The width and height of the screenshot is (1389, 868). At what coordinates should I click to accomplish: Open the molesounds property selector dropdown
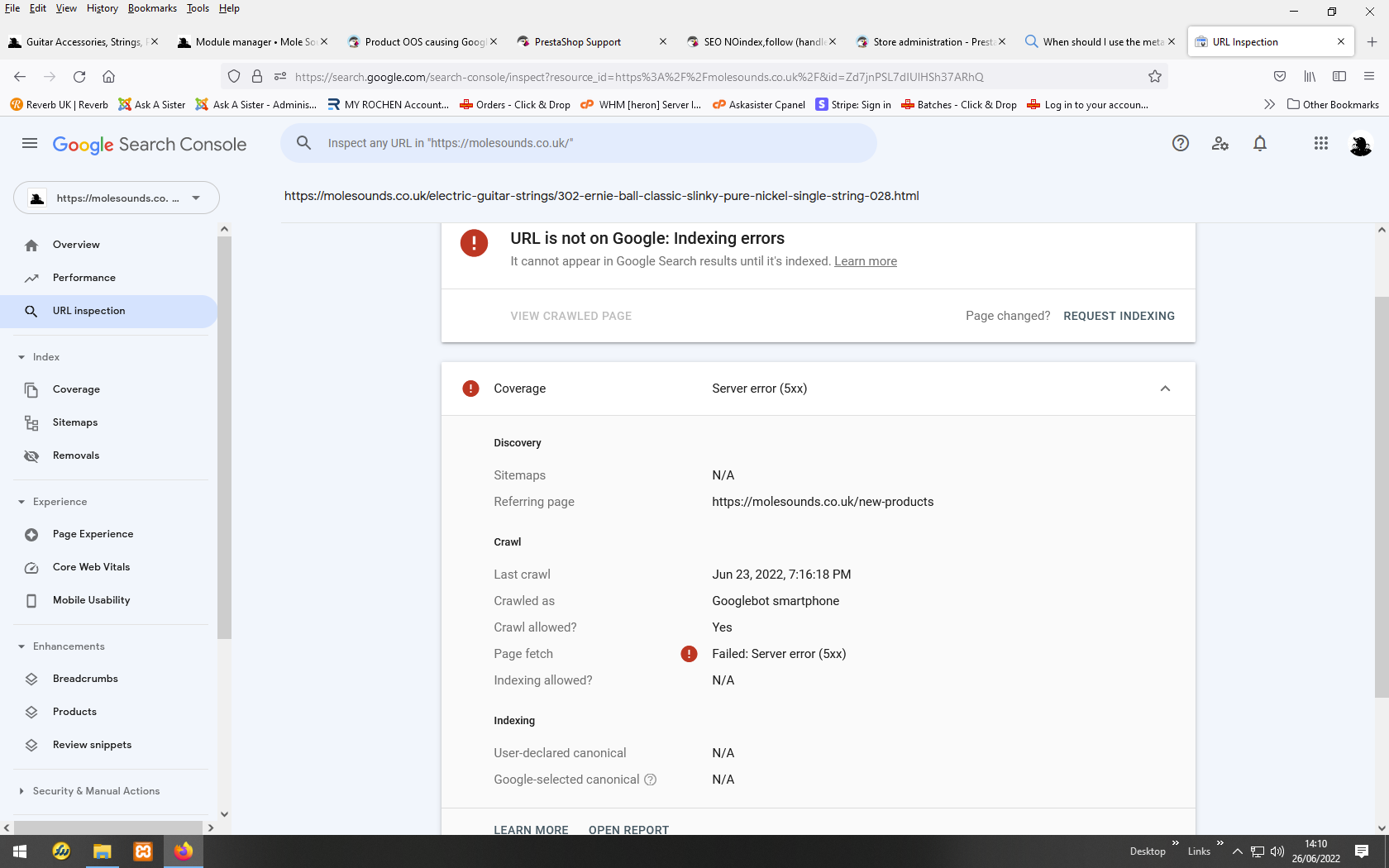tap(117, 198)
